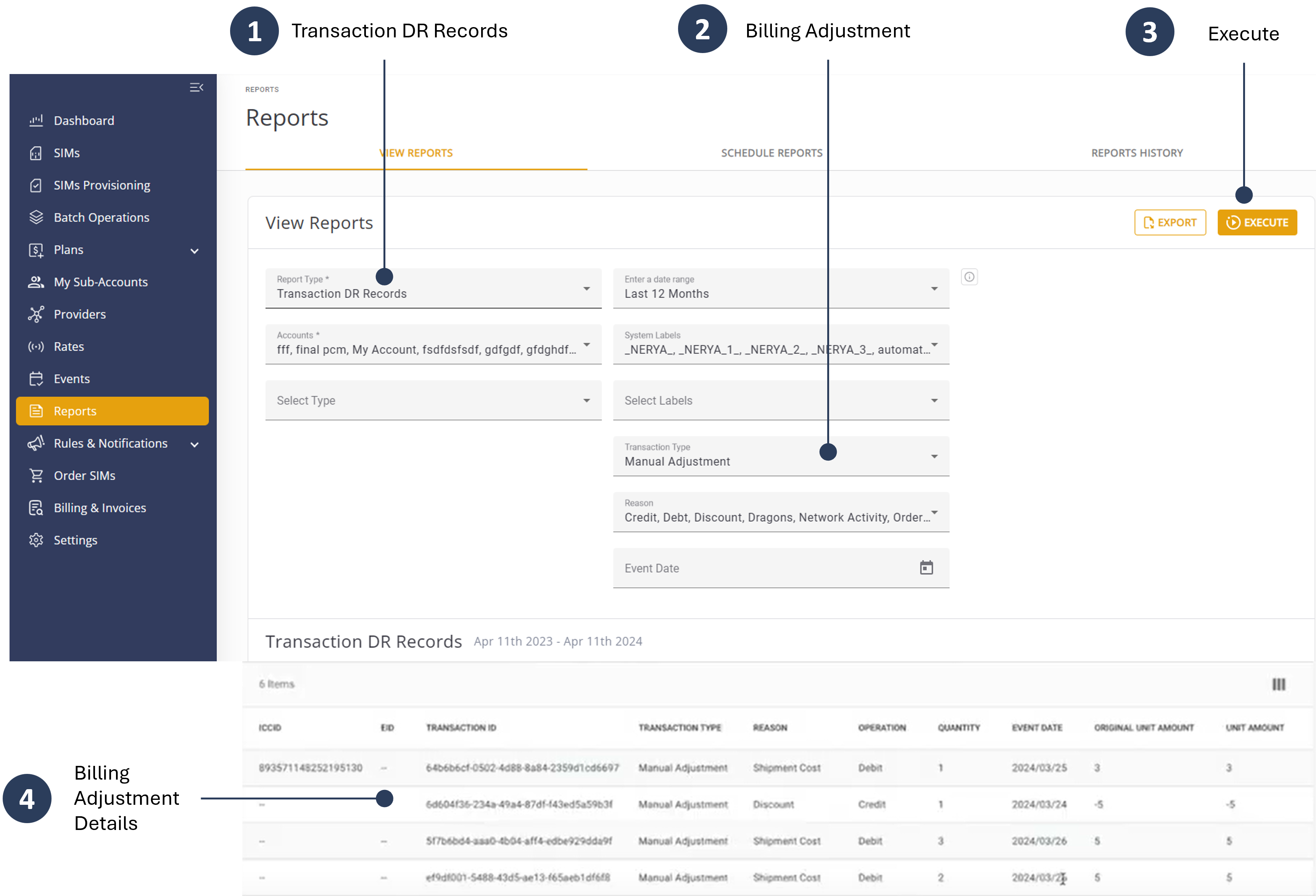
Task: Click the Execute button
Action: pos(1256,222)
